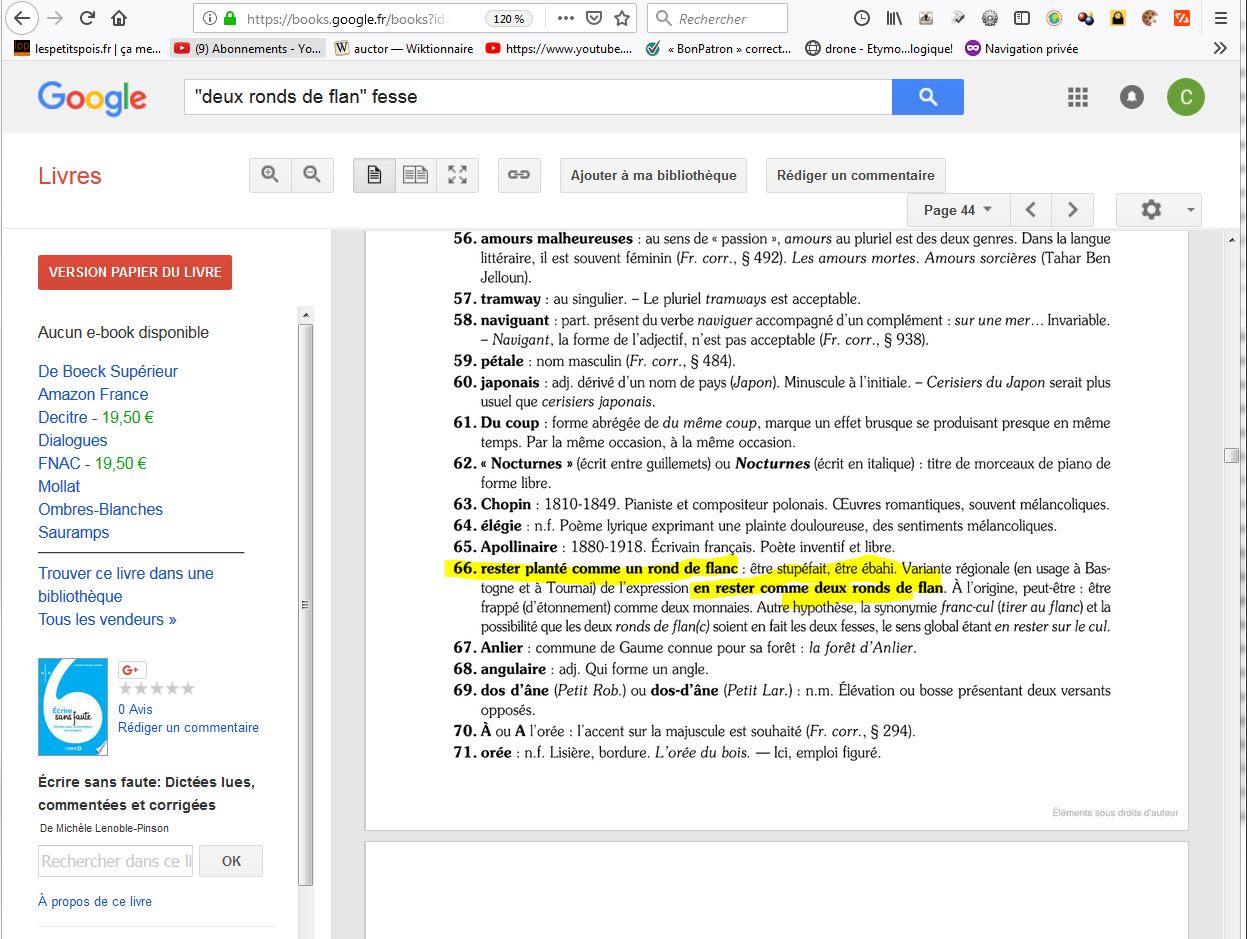
Task: Click the book cover thumbnail
Action: pos(72,706)
